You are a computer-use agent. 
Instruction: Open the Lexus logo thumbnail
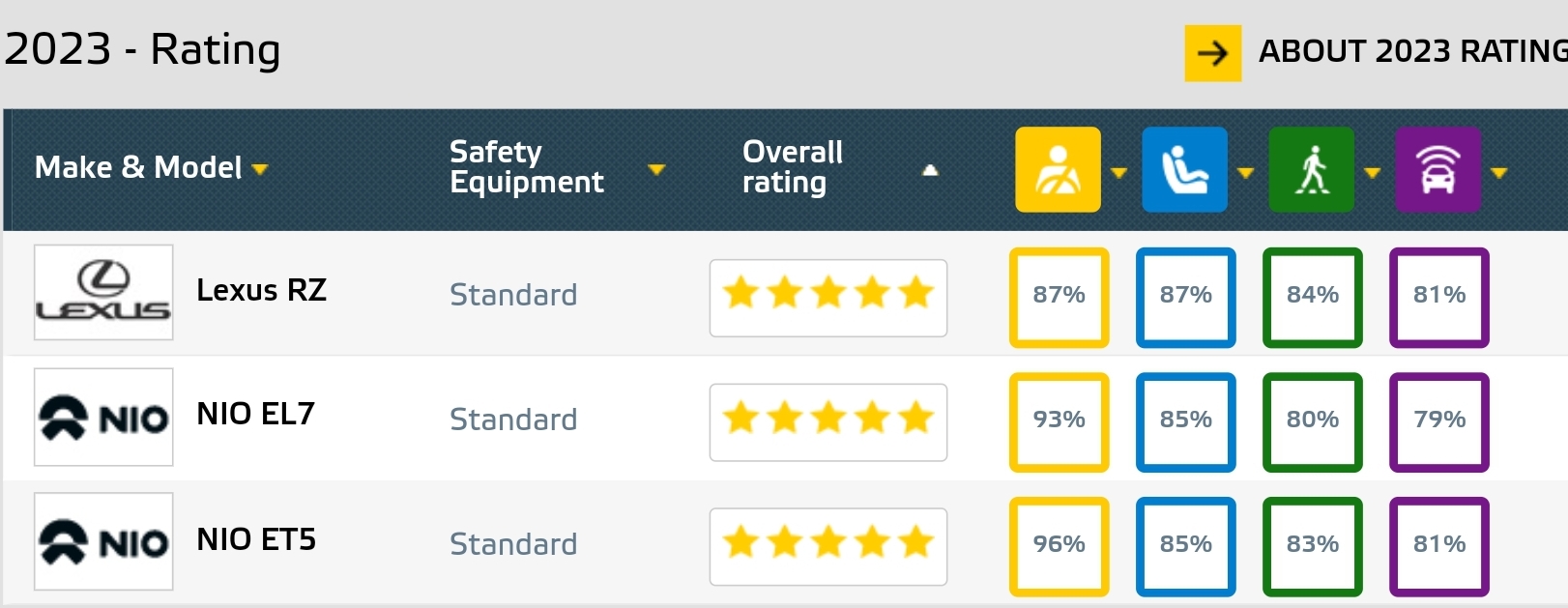(x=103, y=292)
